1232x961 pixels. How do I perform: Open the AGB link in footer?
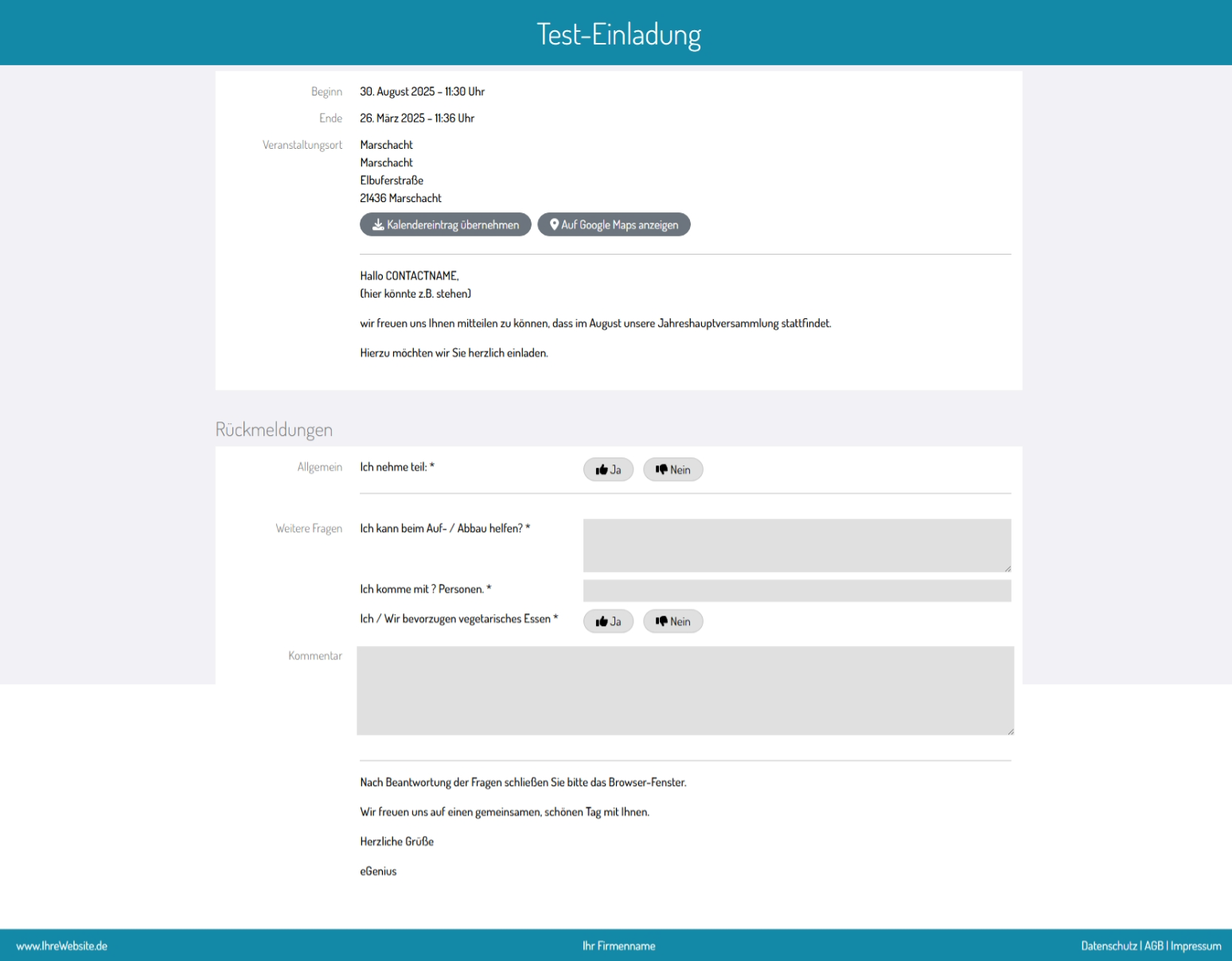[1153, 946]
